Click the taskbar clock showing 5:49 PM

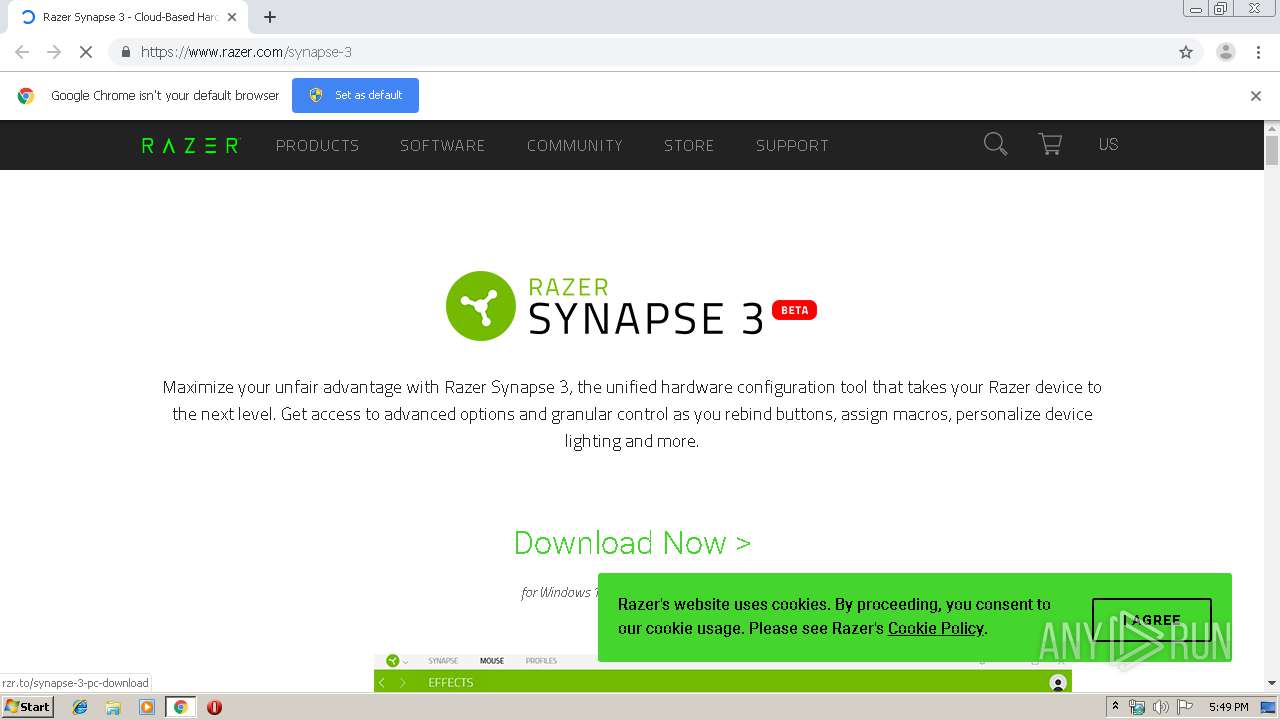pos(1228,707)
